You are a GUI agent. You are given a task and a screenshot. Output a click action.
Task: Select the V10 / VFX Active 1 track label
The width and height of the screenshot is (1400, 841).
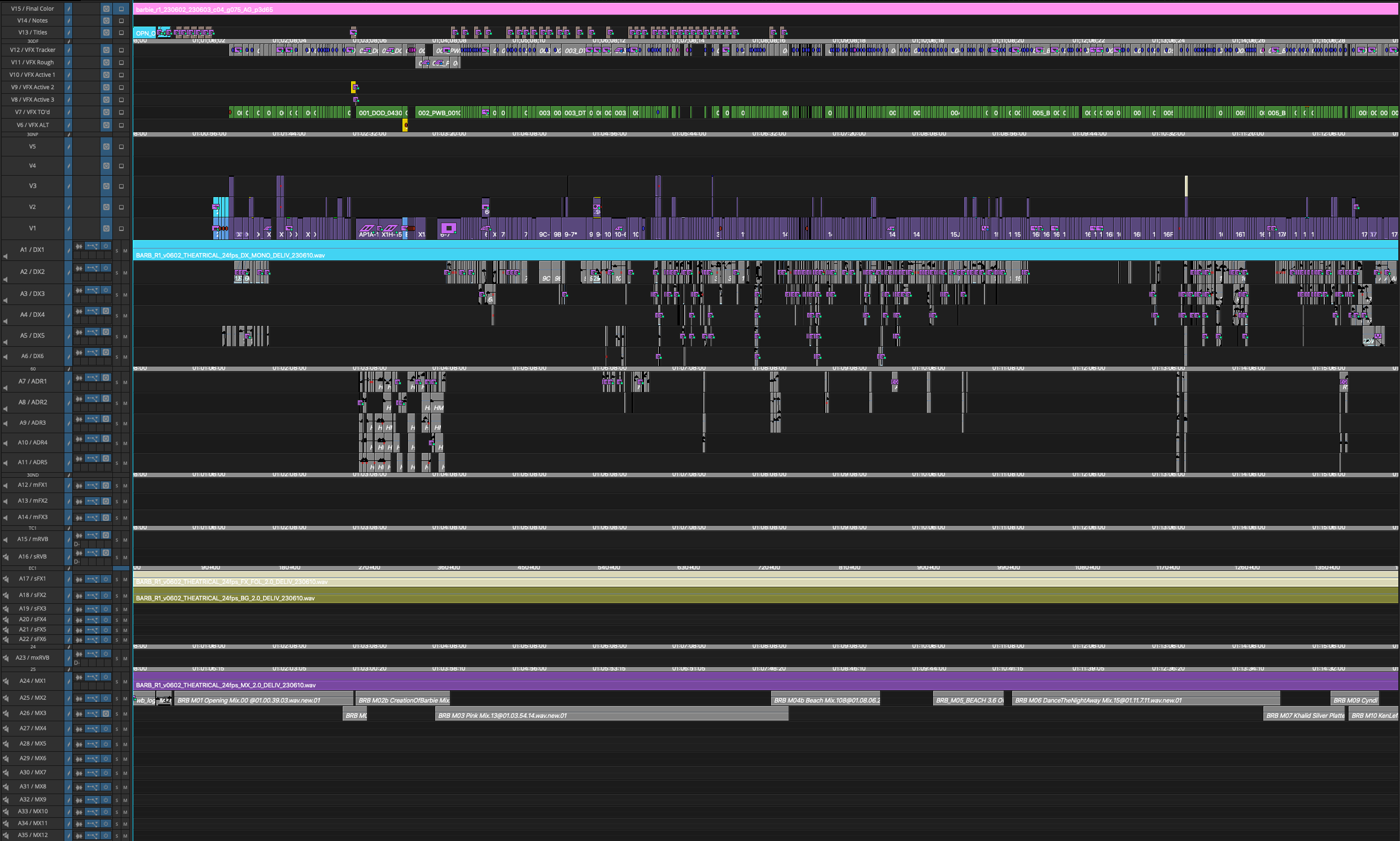(x=32, y=75)
